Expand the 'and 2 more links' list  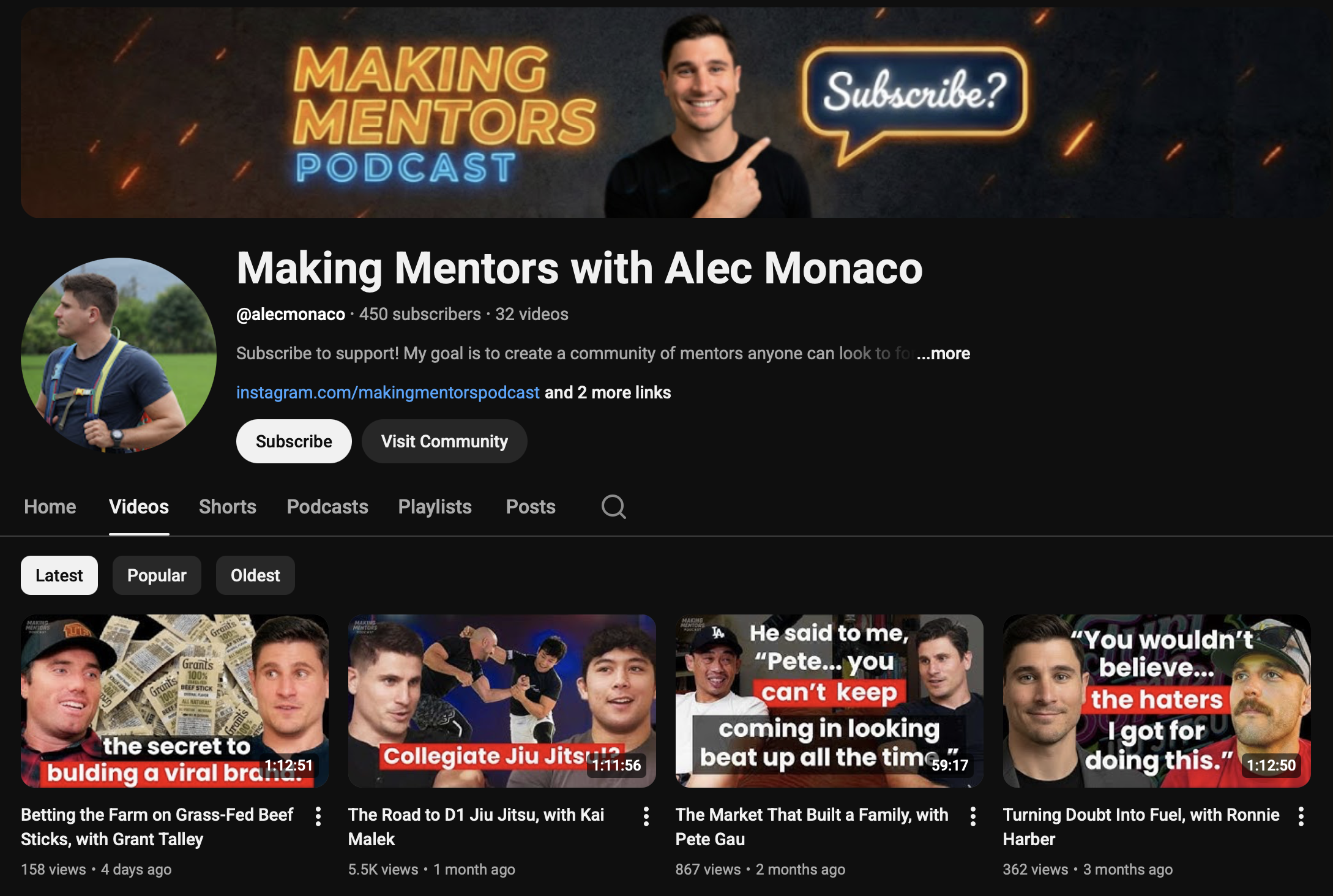click(608, 392)
